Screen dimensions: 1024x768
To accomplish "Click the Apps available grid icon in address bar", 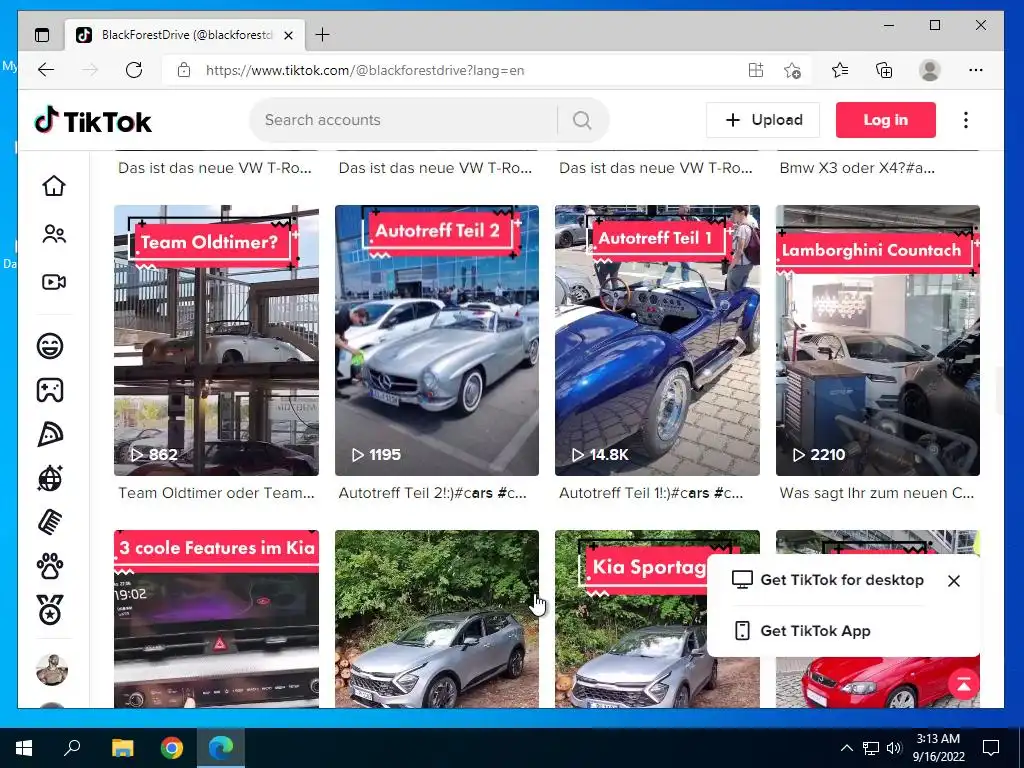I will (756, 70).
